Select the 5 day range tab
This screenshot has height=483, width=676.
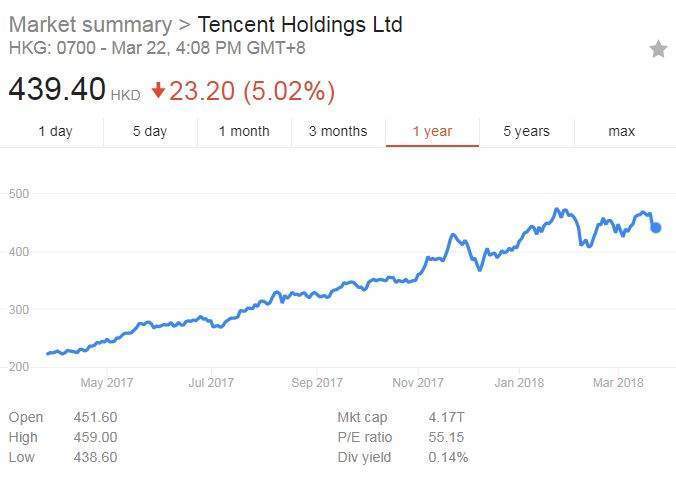[150, 131]
